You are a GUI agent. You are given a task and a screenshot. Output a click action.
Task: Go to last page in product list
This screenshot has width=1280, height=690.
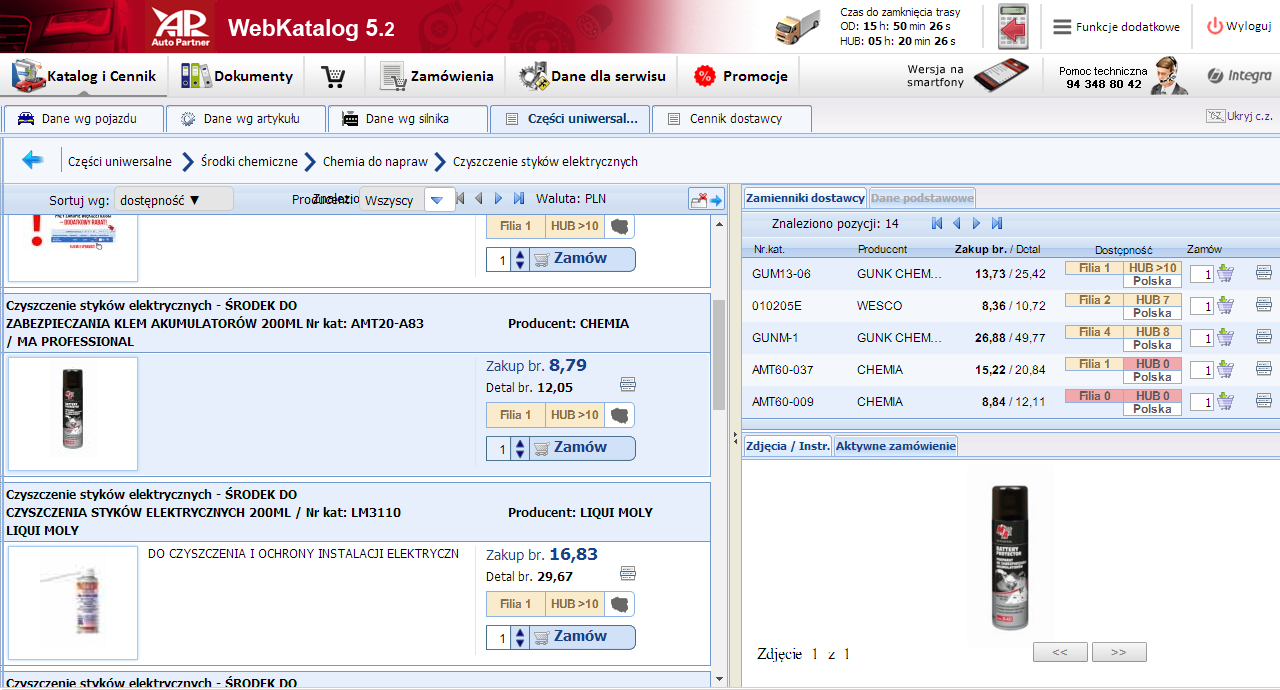pos(518,198)
